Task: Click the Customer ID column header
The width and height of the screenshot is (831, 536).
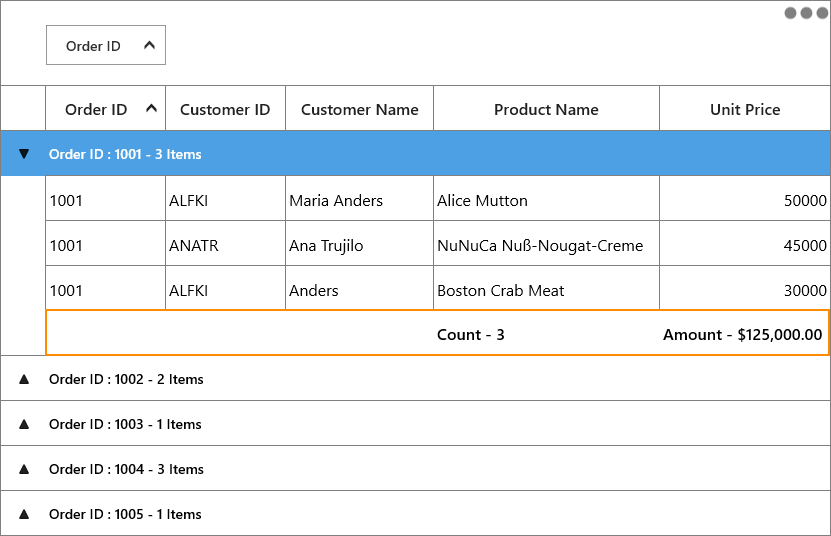Action: tap(225, 109)
